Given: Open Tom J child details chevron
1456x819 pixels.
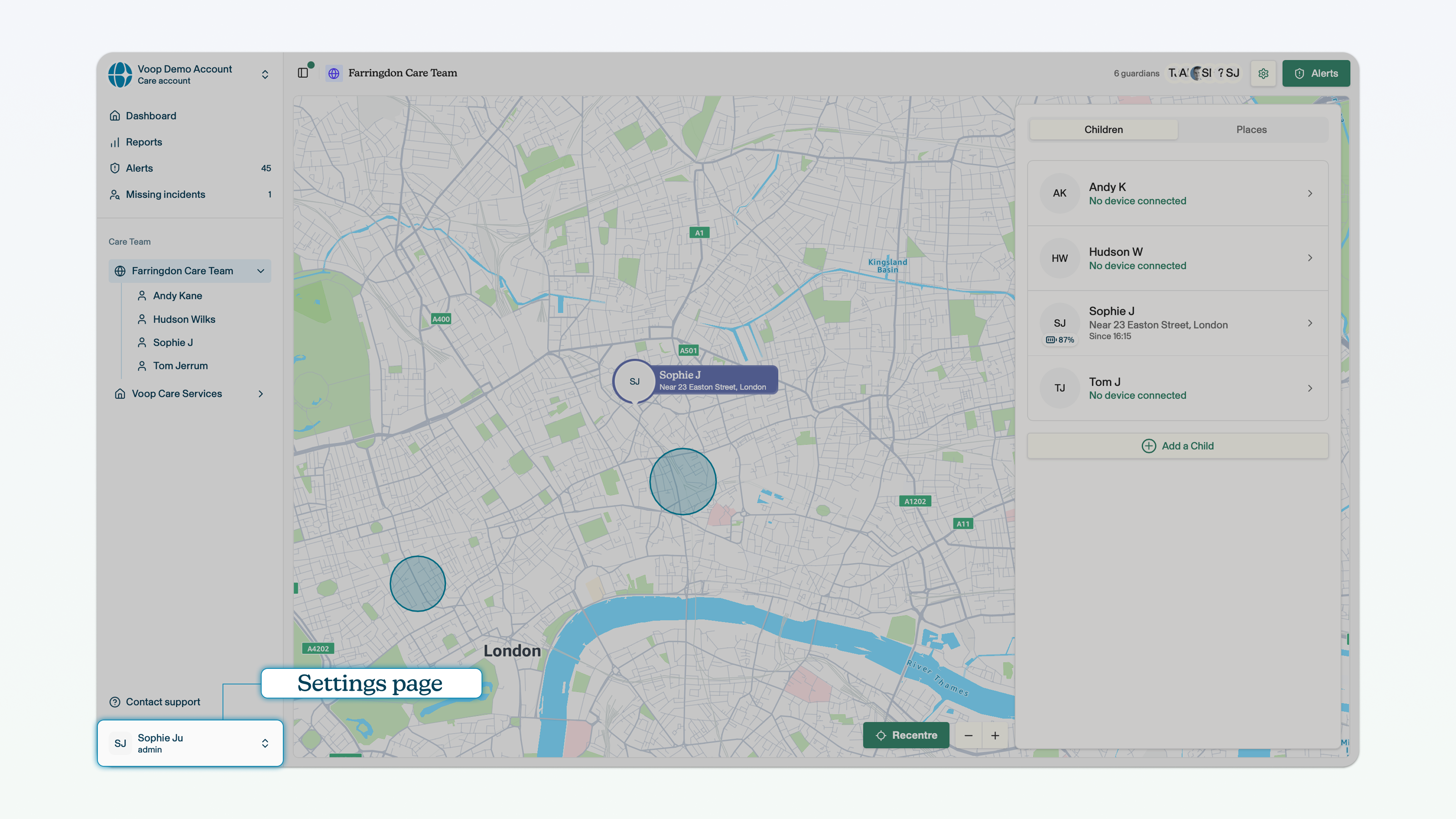Looking at the screenshot, I should [1310, 388].
